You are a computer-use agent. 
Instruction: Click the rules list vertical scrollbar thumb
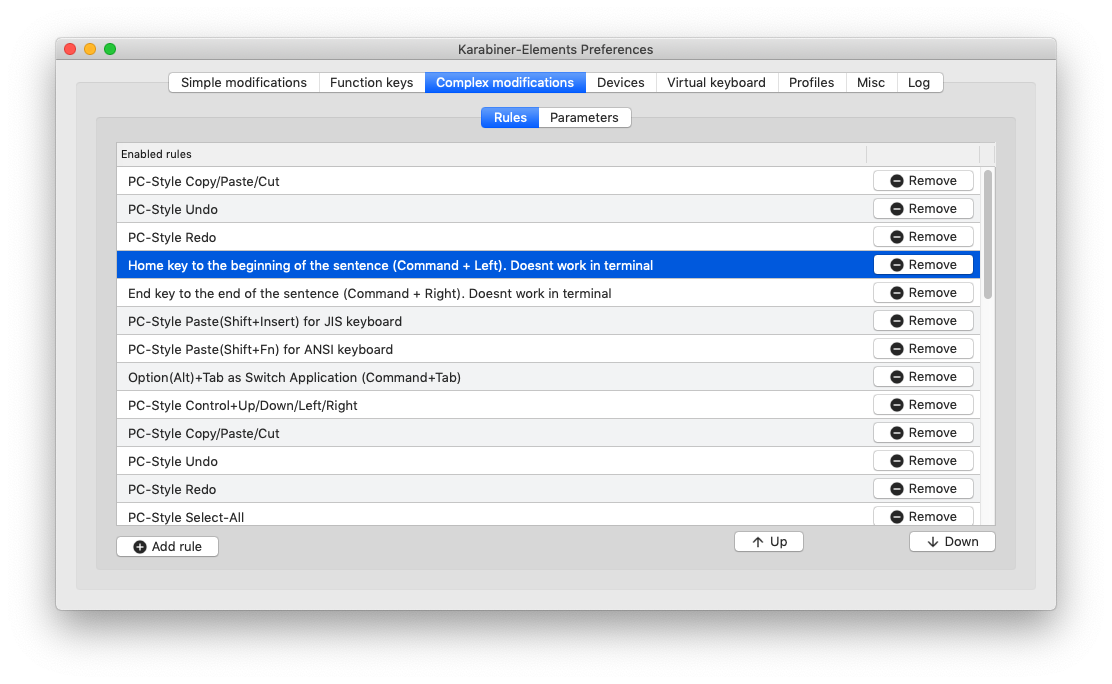coord(988,234)
